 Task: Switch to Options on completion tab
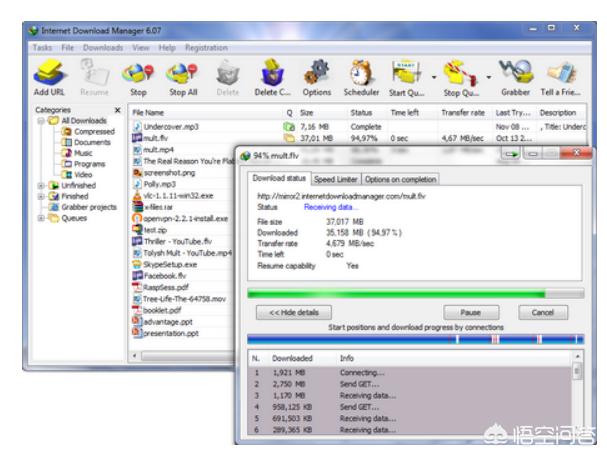tap(401, 179)
